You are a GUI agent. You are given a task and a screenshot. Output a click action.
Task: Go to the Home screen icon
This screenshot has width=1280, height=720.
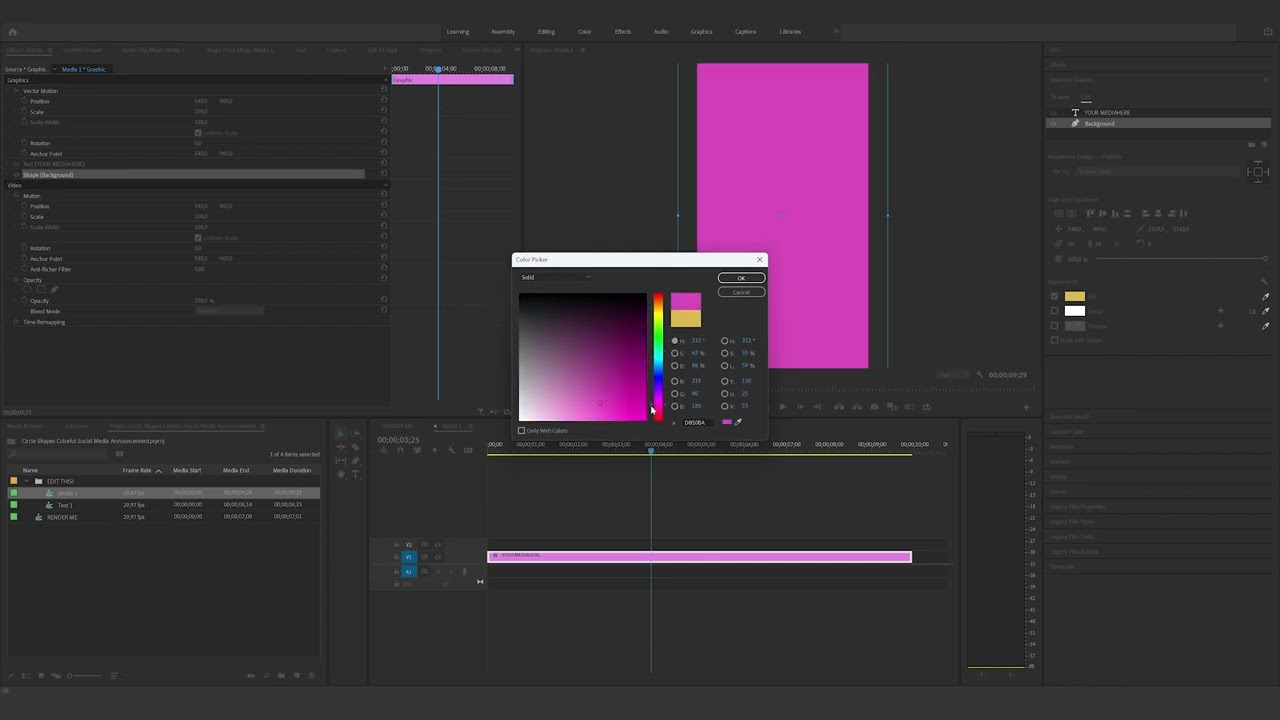tap(12, 32)
